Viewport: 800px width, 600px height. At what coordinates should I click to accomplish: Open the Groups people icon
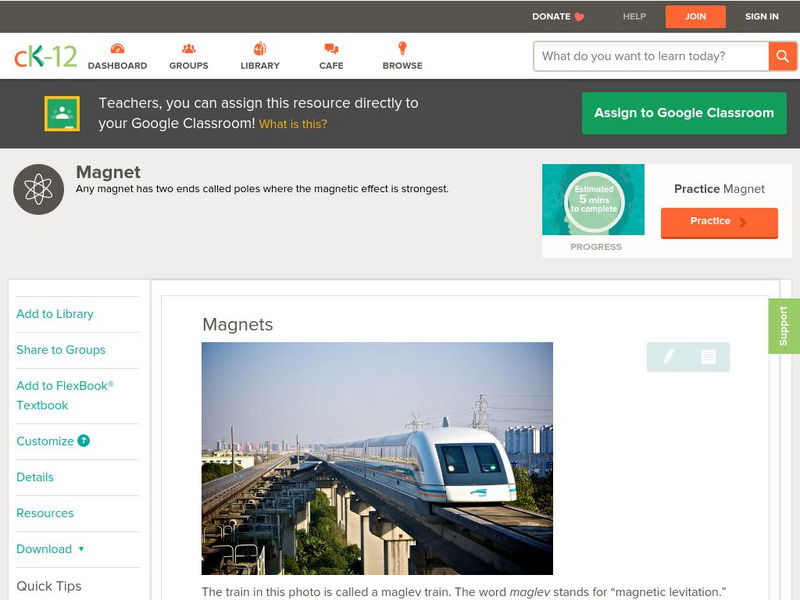pyautogui.click(x=189, y=48)
